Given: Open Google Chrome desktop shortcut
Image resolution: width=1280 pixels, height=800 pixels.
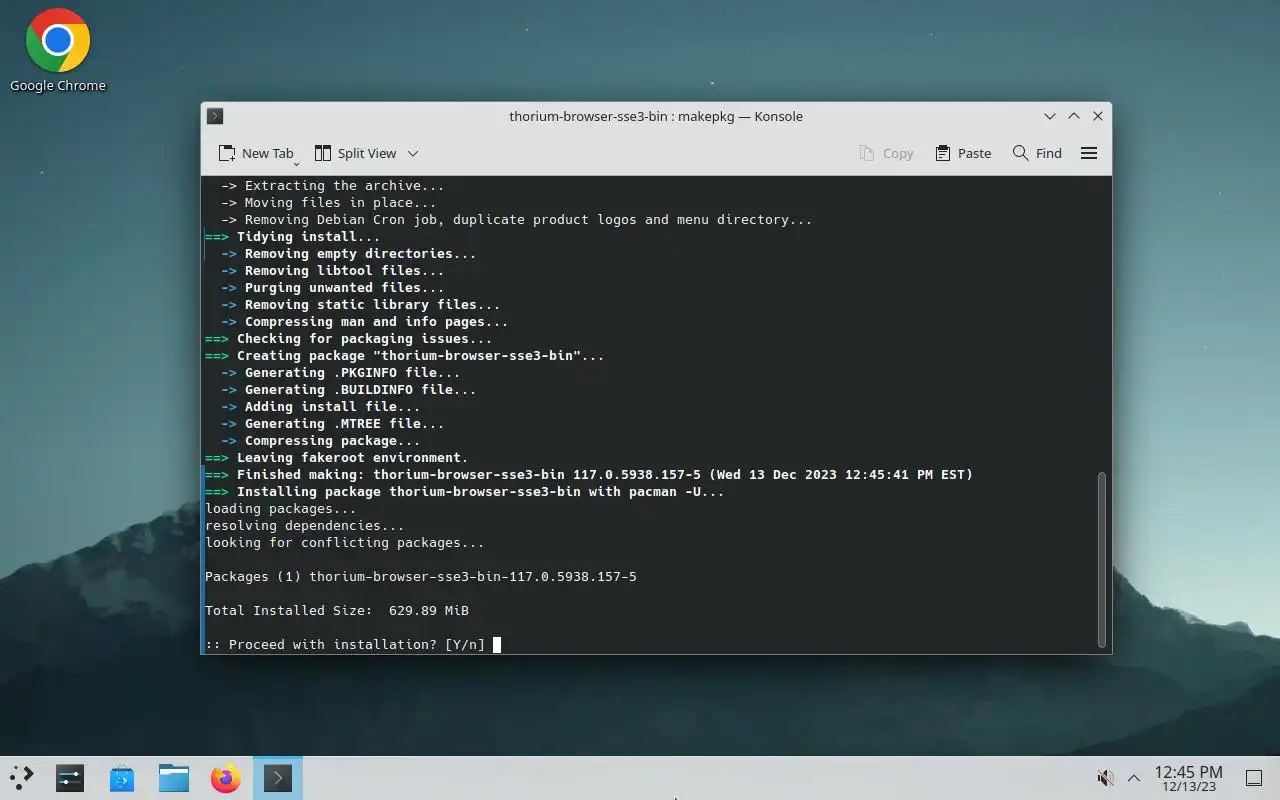Looking at the screenshot, I should 58,51.
